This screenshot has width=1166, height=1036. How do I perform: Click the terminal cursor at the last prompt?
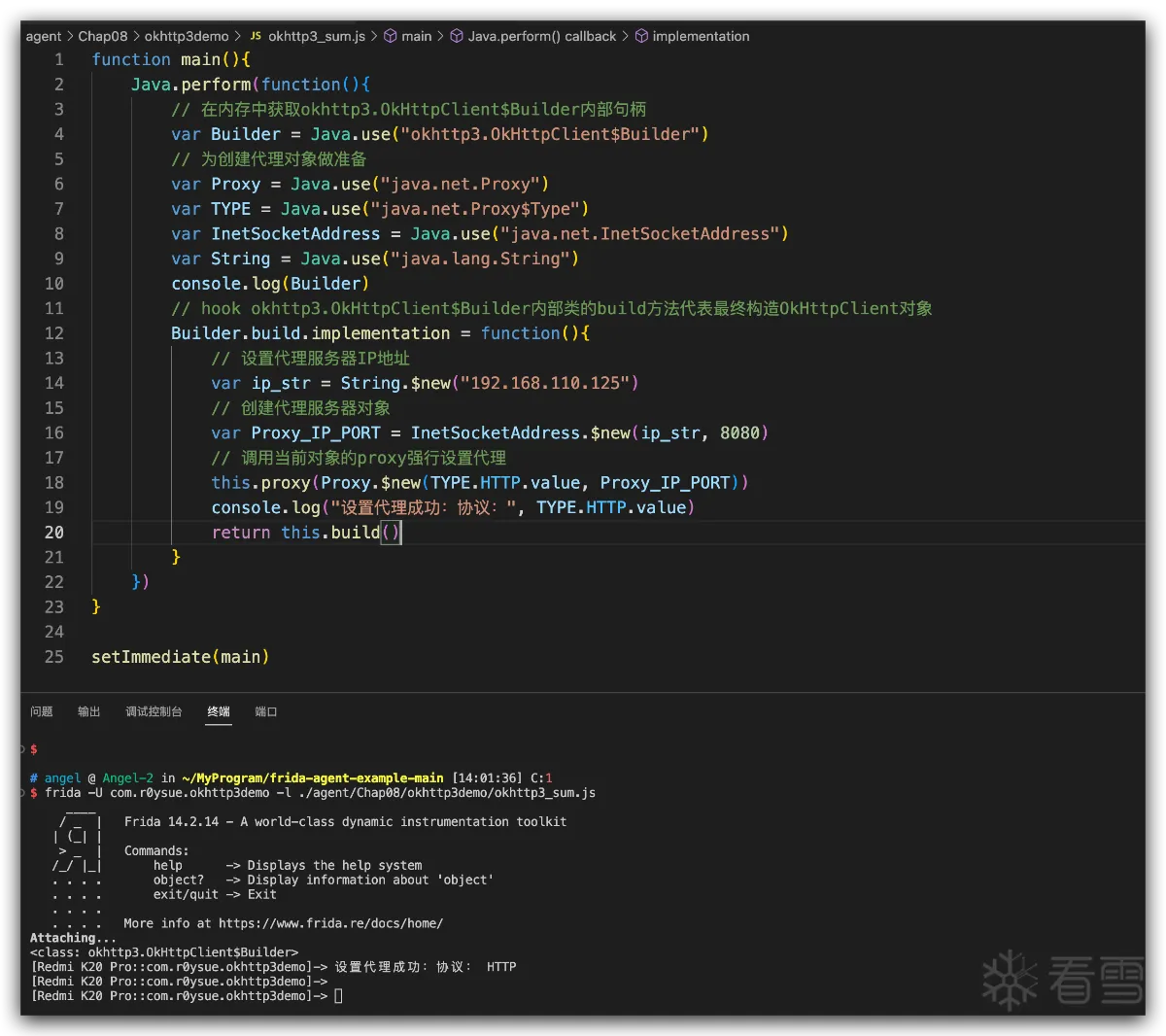coord(338,996)
